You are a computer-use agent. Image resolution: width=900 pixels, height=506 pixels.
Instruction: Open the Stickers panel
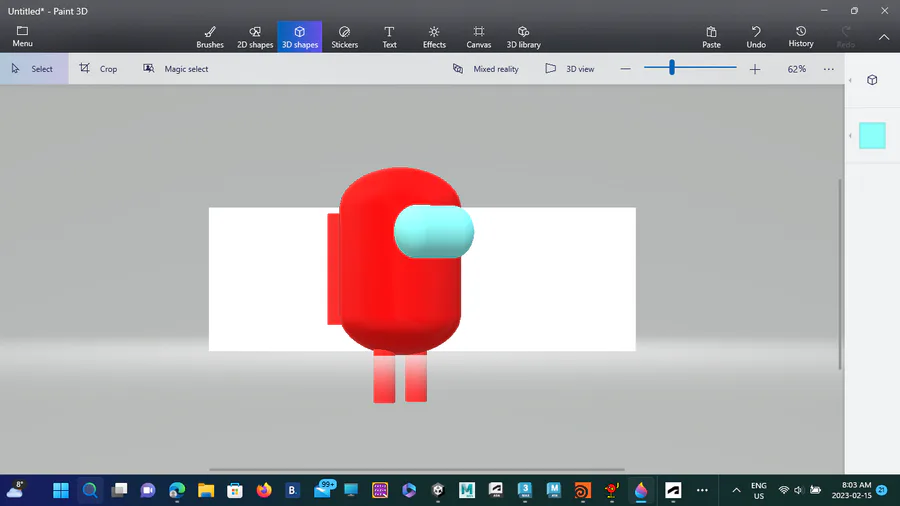pyautogui.click(x=344, y=37)
